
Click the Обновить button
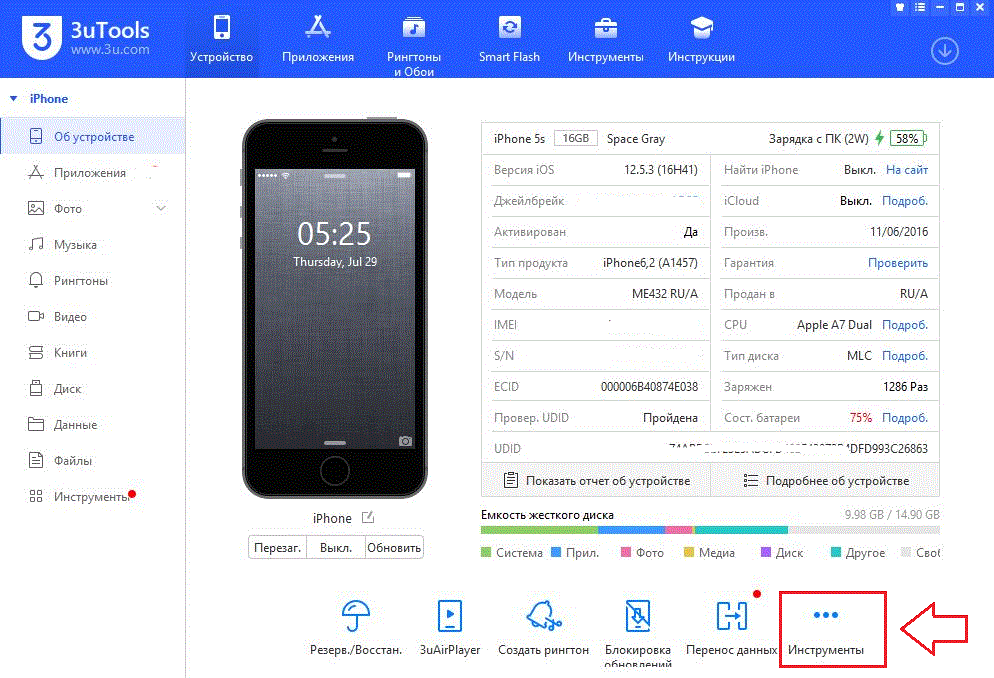(394, 547)
